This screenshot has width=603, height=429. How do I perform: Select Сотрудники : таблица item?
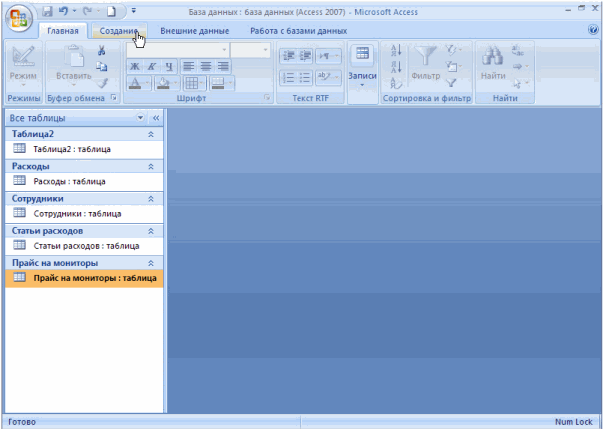84,214
